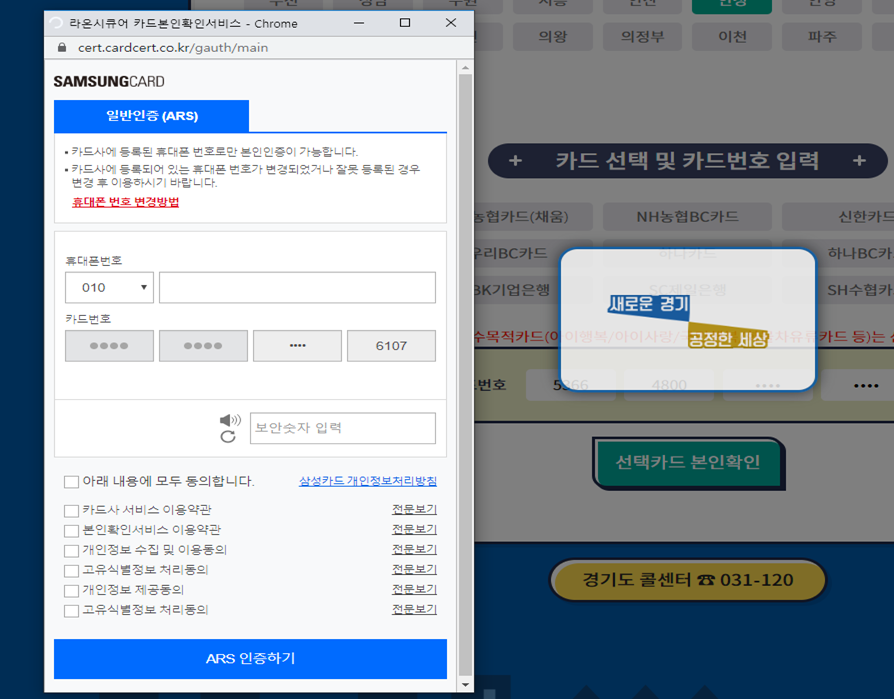View 전문보기 for the last 고유식별정보 처리동의
894x699 pixels.
pos(415,609)
